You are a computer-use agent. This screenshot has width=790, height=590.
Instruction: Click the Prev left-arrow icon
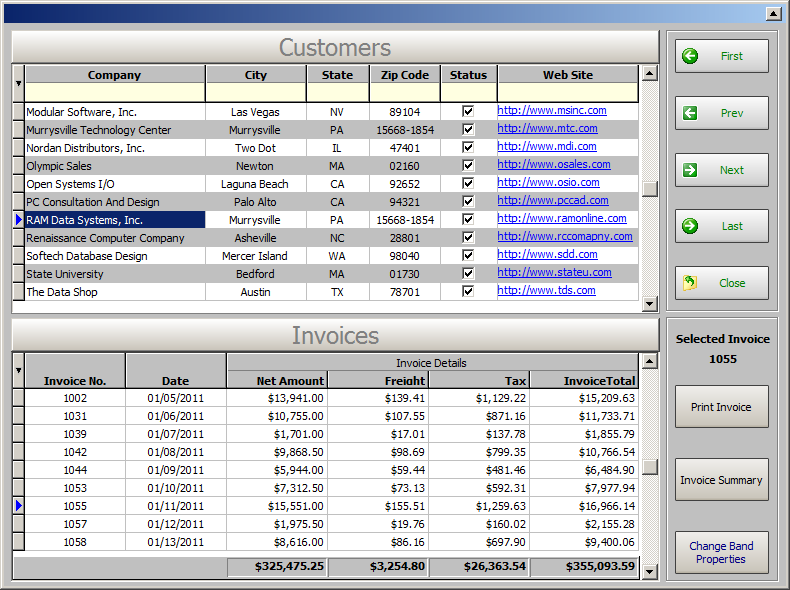(690, 113)
